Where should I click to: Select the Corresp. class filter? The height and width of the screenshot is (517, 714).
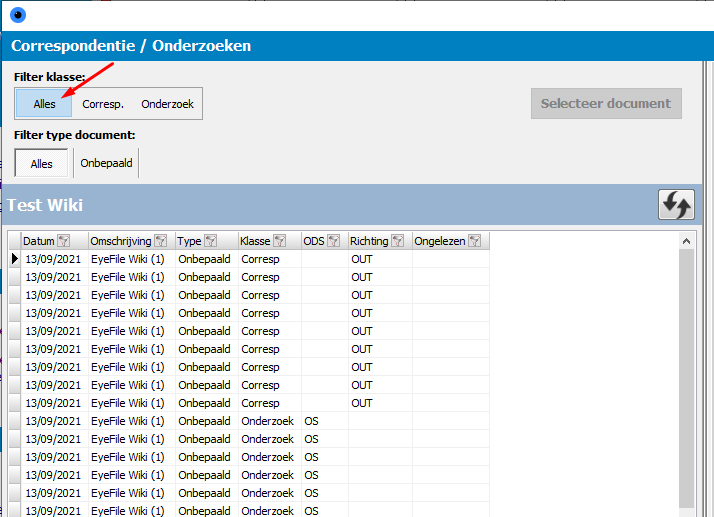(x=103, y=104)
